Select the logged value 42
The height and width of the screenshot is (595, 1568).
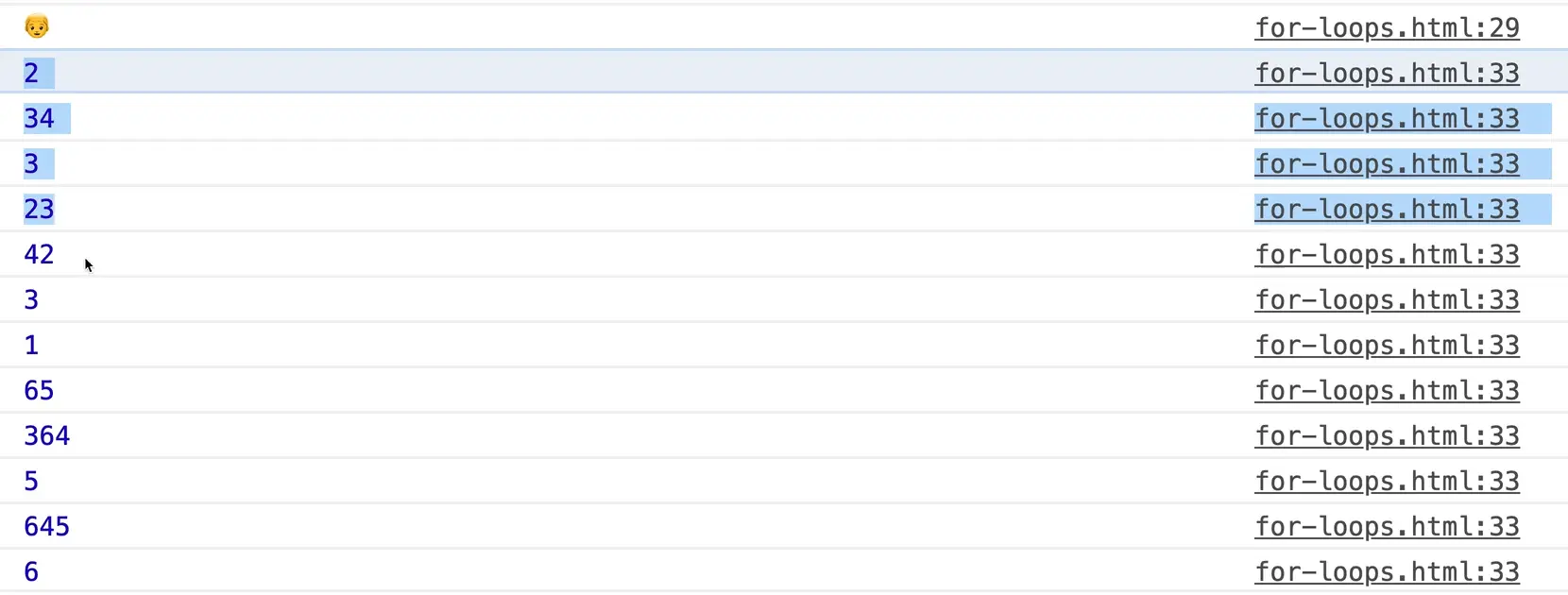point(39,255)
